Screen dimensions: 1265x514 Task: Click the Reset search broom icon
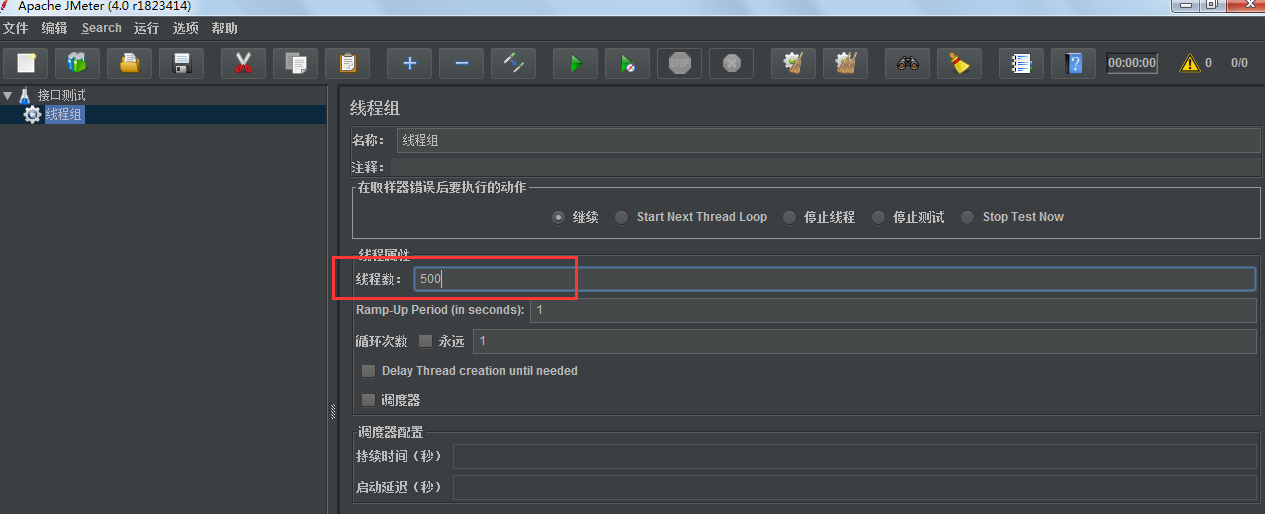(x=959, y=64)
